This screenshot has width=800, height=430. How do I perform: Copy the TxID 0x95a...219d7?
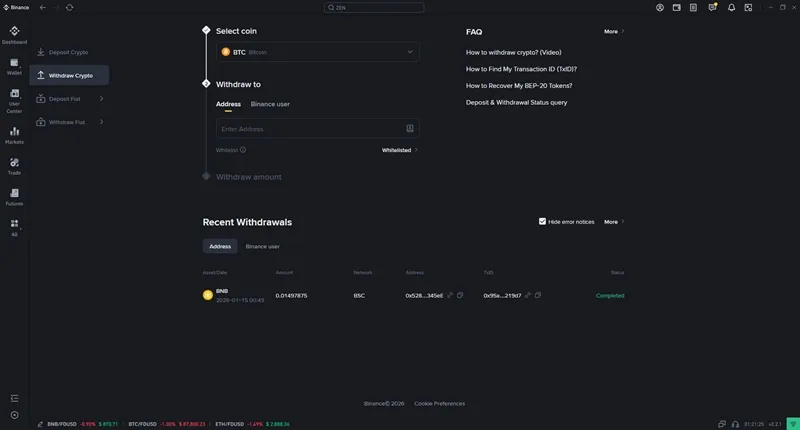click(x=538, y=295)
